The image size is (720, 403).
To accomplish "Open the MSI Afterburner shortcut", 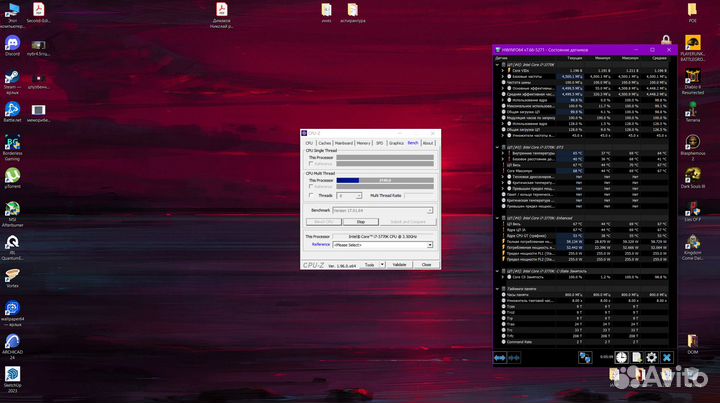I will 12,214.
